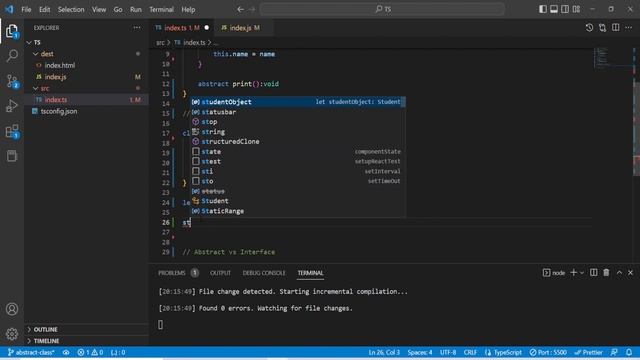This screenshot has height=360, width=640.
Task: Click the open changes icon in editor toolbar
Action: [602, 28]
